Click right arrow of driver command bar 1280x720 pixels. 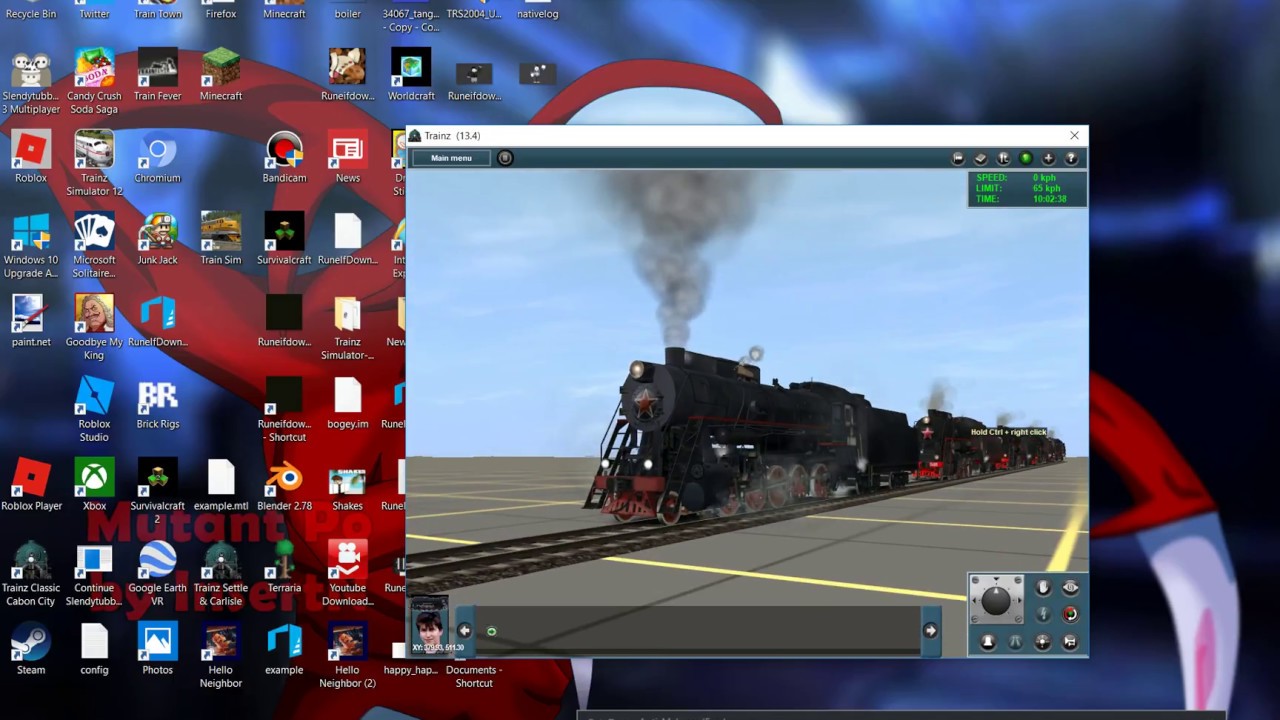coord(930,631)
